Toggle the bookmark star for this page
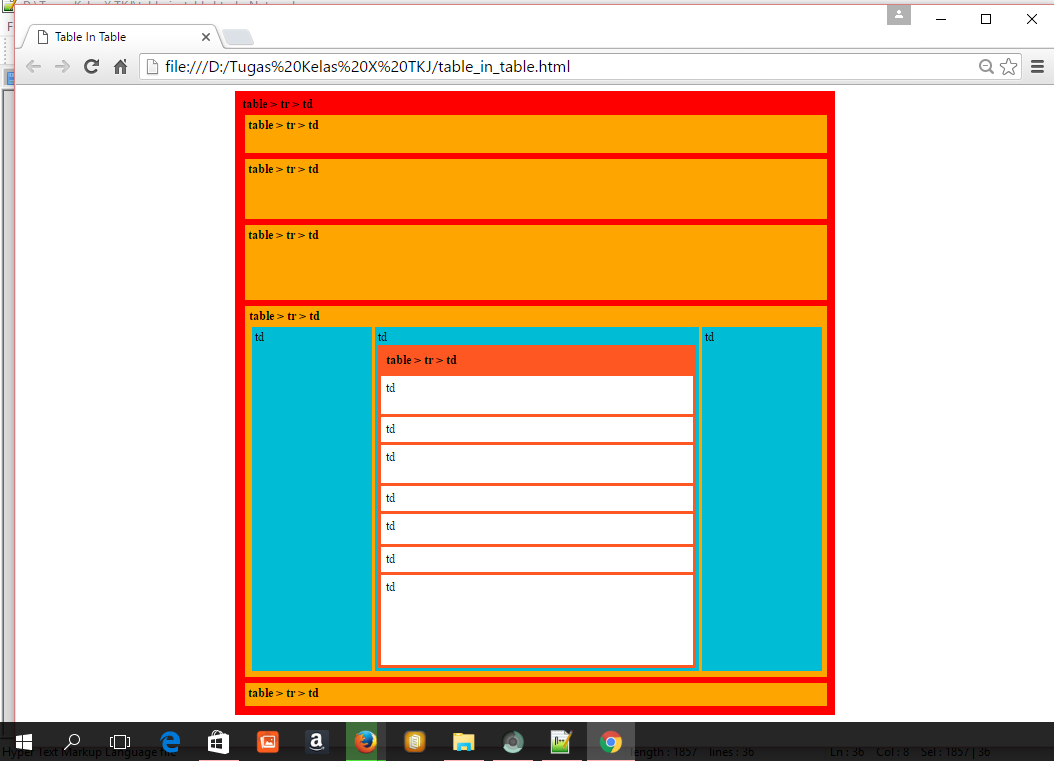 pyautogui.click(x=1010, y=66)
